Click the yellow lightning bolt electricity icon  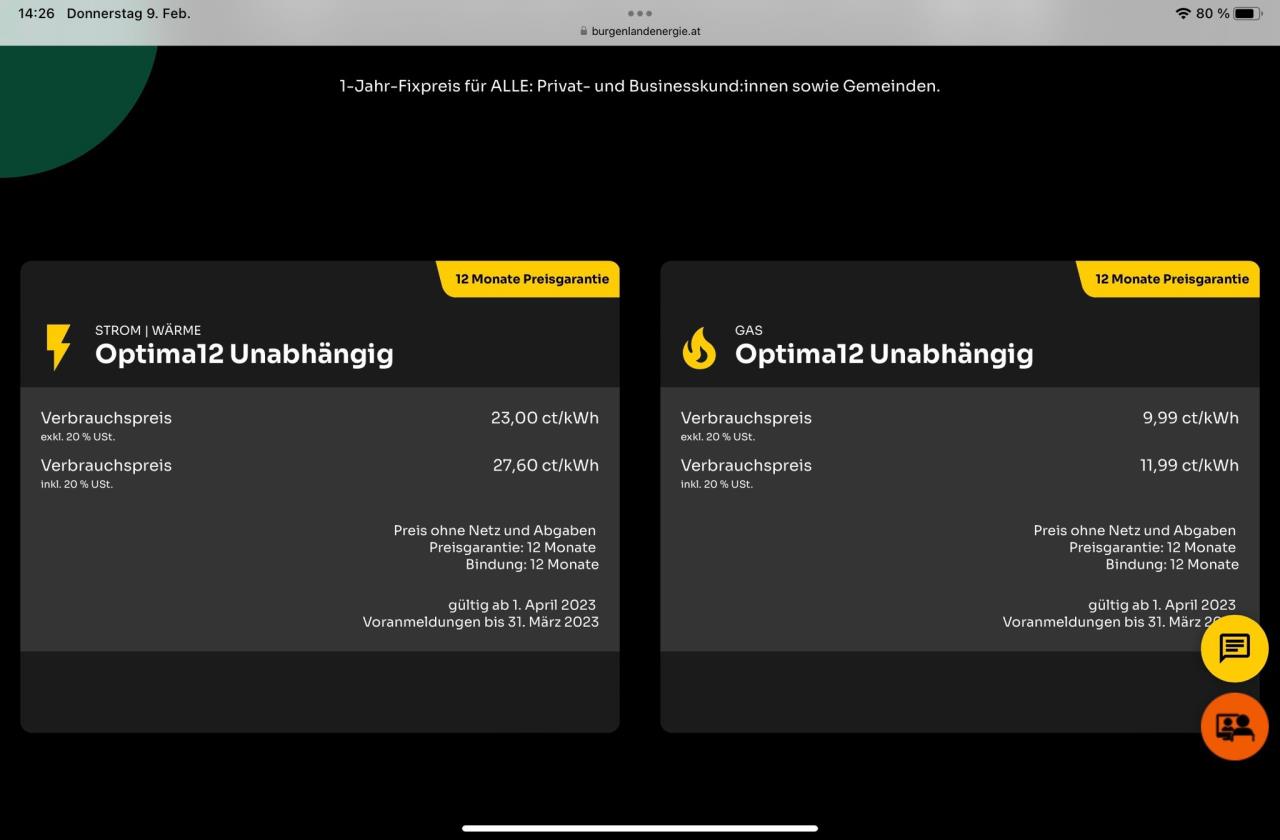[58, 347]
